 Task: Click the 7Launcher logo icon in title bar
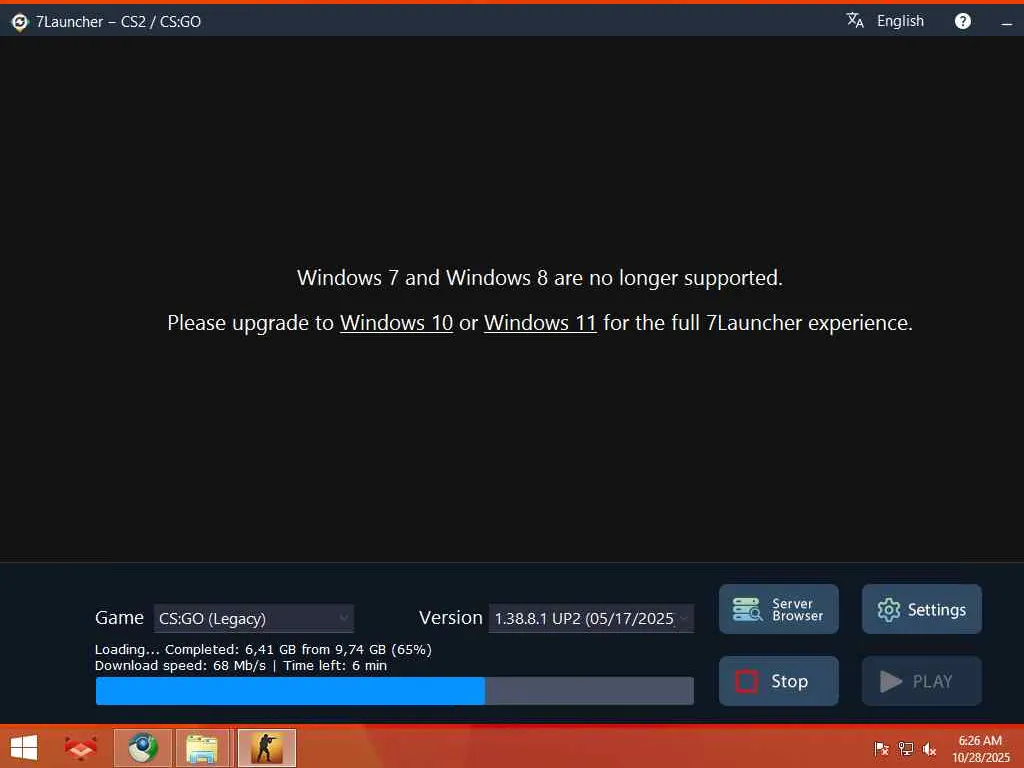(x=20, y=22)
